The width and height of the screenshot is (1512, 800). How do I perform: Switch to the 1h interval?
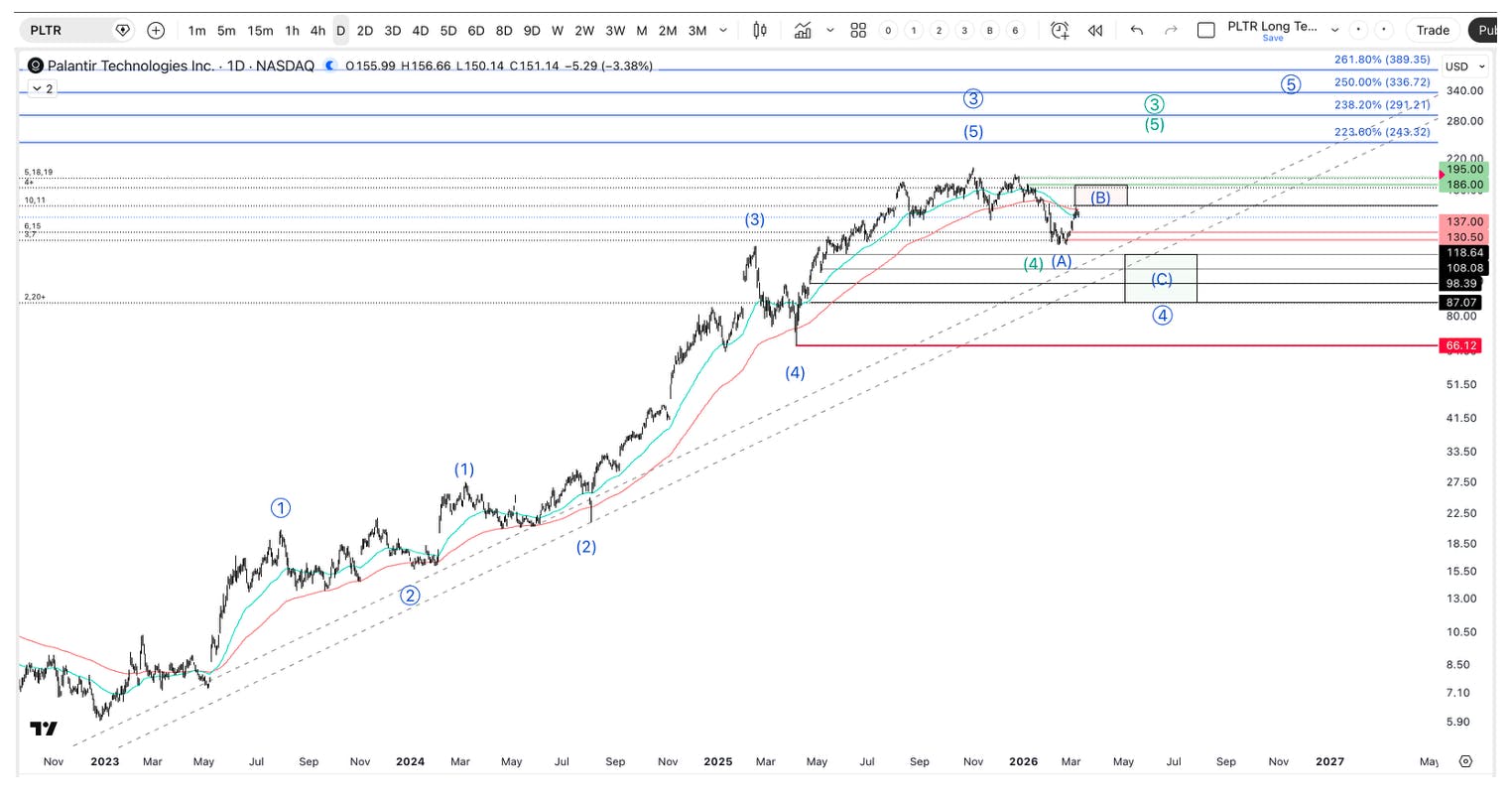292,30
